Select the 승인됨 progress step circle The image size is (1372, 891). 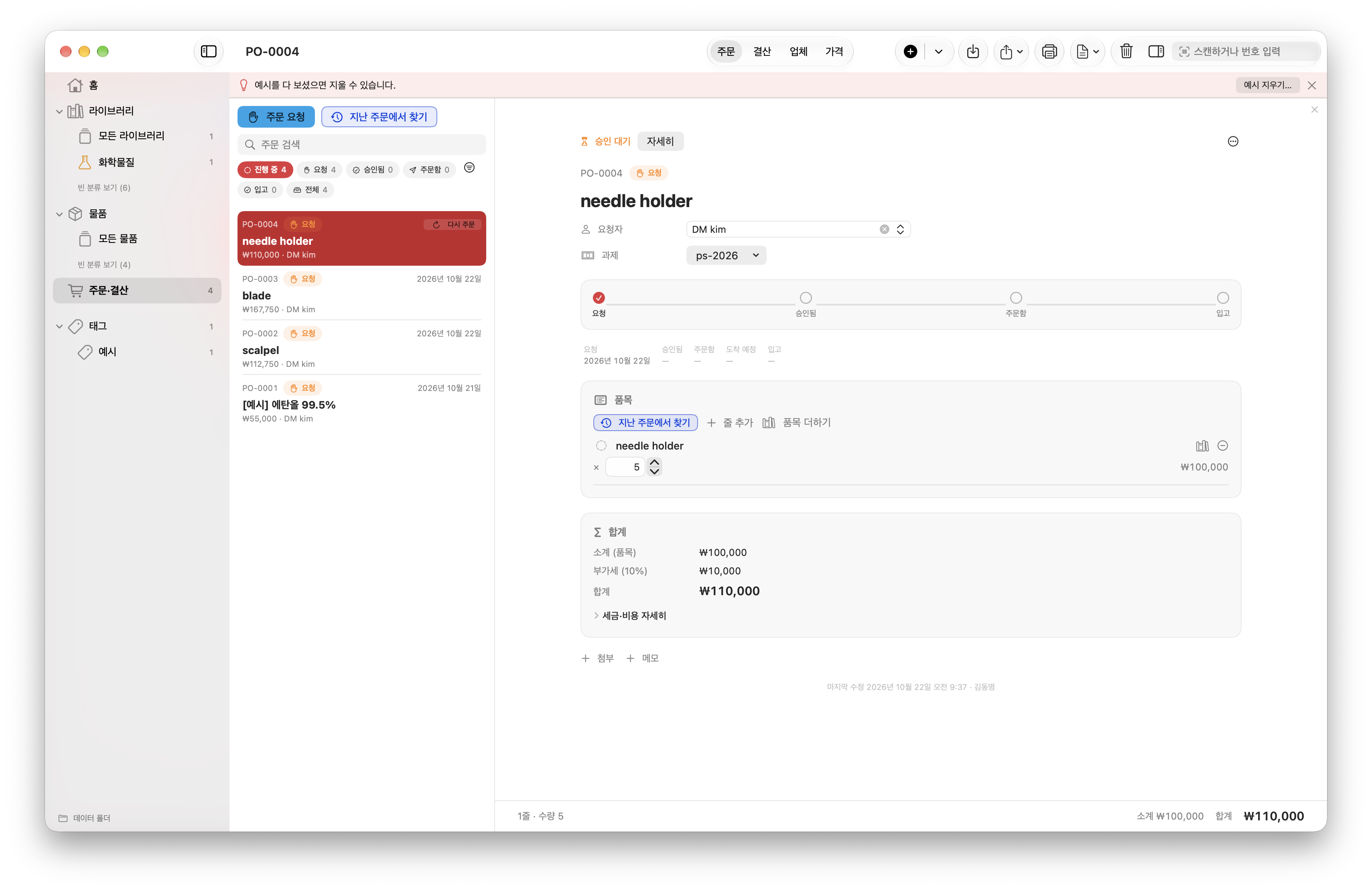tap(805, 297)
